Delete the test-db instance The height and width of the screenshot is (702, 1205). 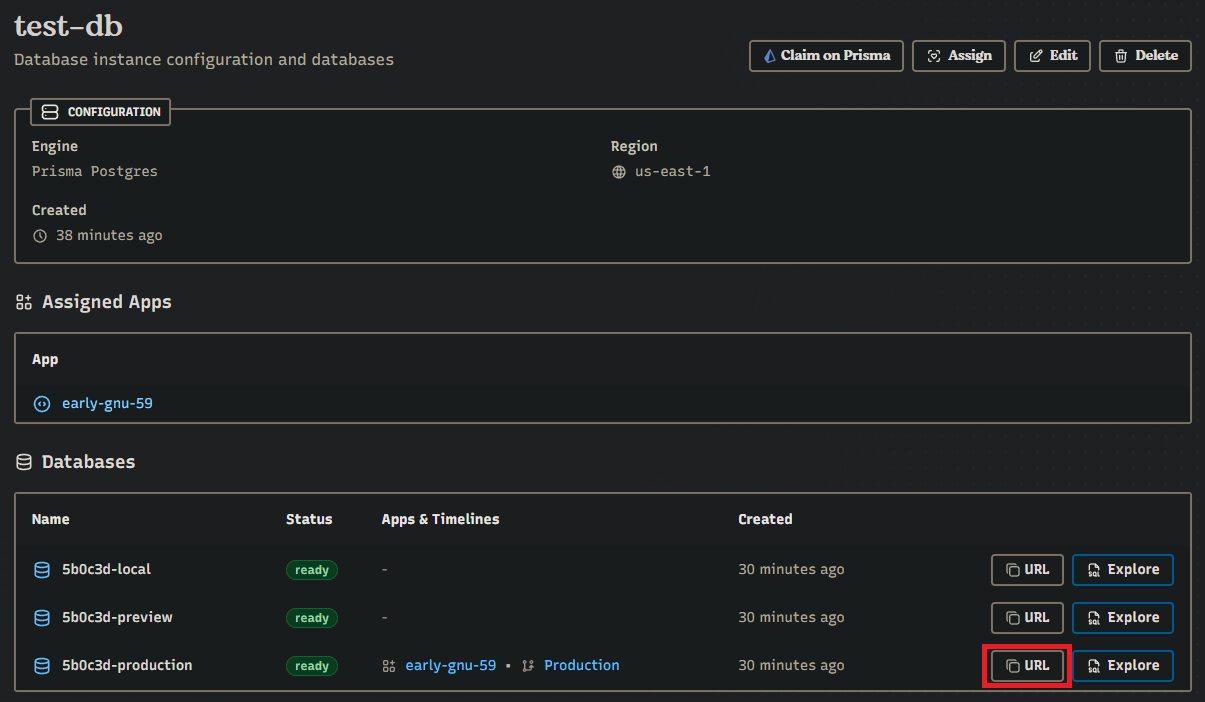1145,56
